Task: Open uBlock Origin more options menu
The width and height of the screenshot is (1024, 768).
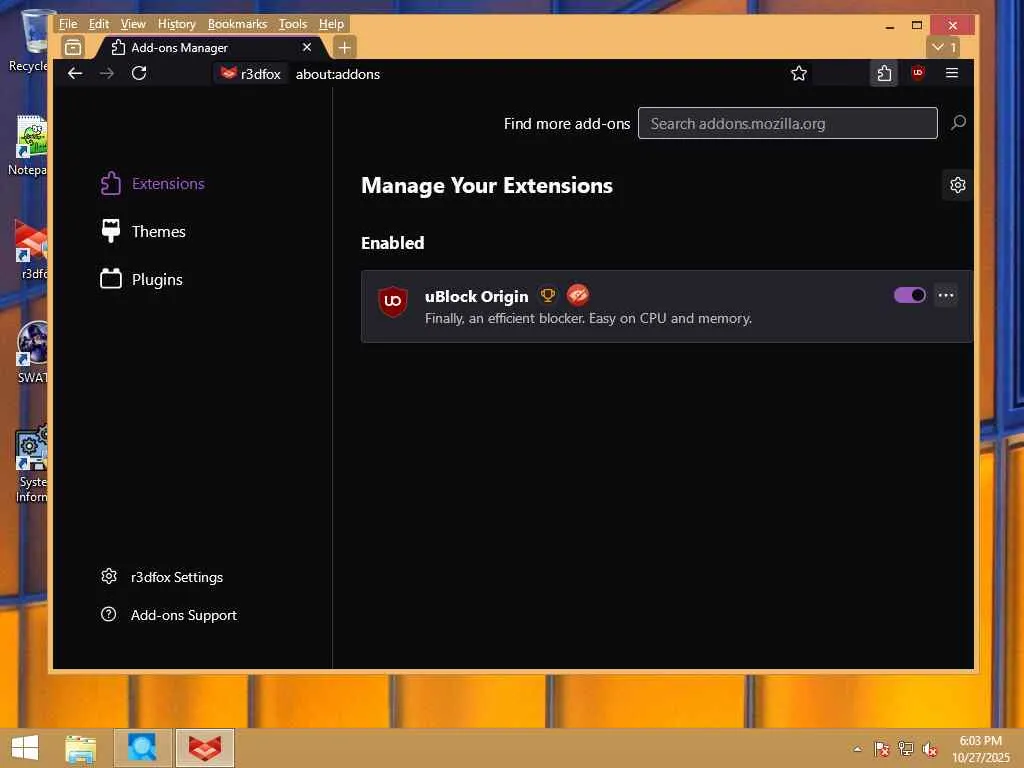Action: (946, 295)
